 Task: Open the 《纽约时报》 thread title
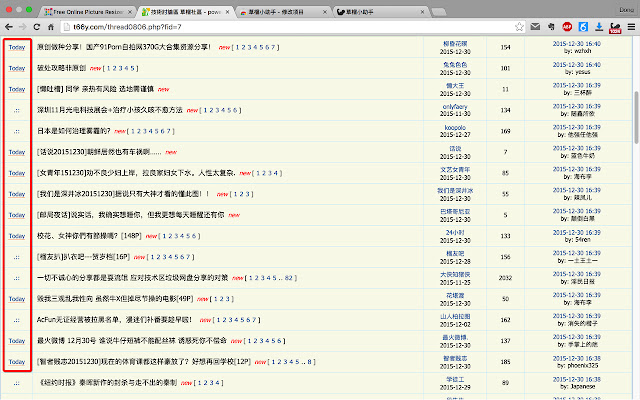[107, 383]
